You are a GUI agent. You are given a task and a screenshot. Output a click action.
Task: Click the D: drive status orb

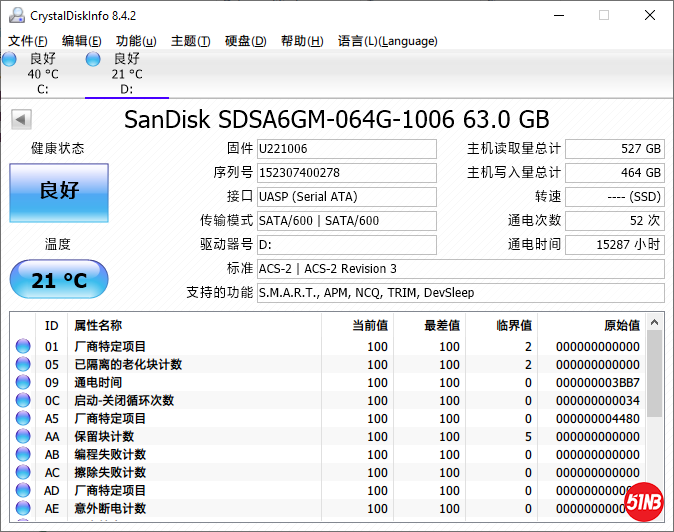coord(93,60)
